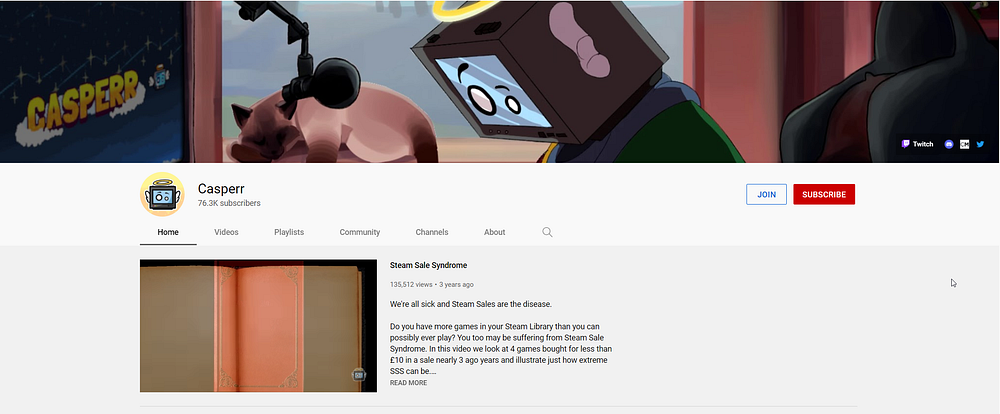Click the 135,512 views text
The image size is (1000, 414).
pos(411,285)
